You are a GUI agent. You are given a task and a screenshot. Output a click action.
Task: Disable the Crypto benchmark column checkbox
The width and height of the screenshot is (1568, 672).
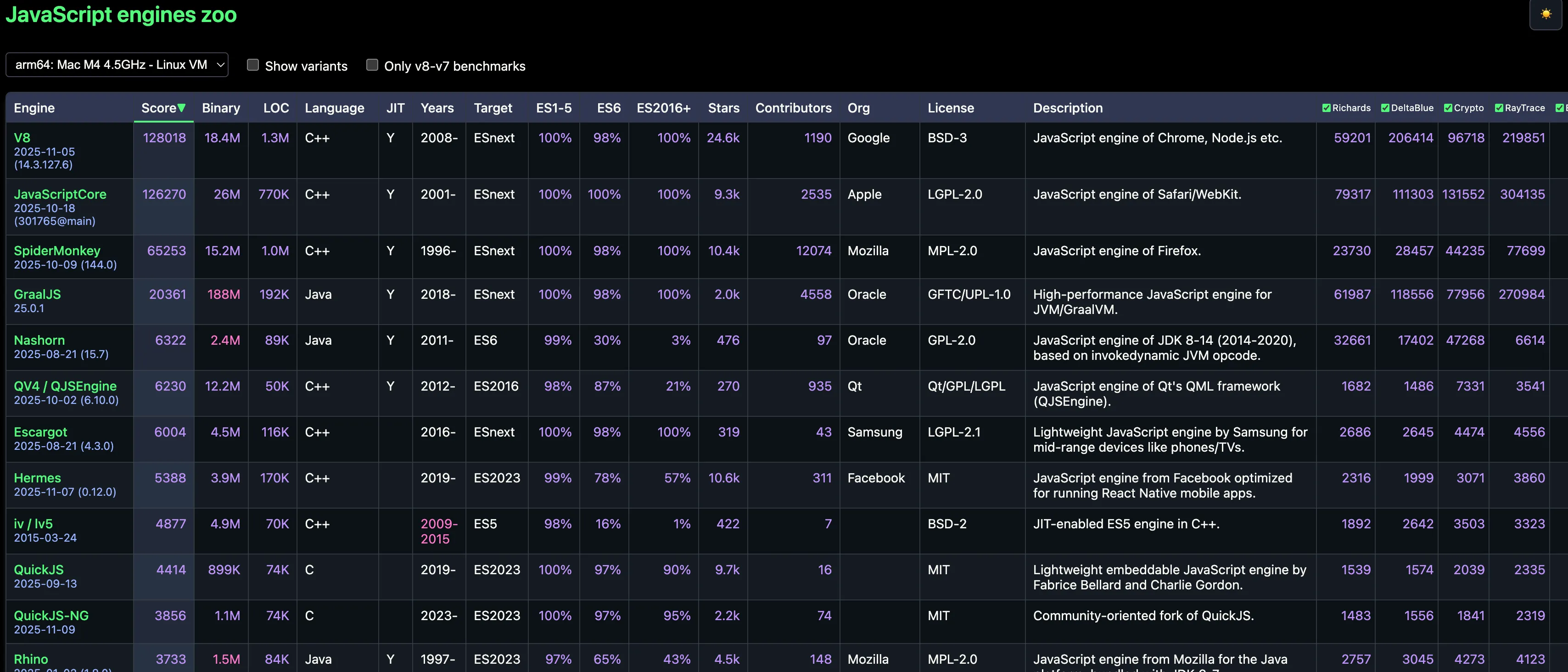click(x=1448, y=108)
